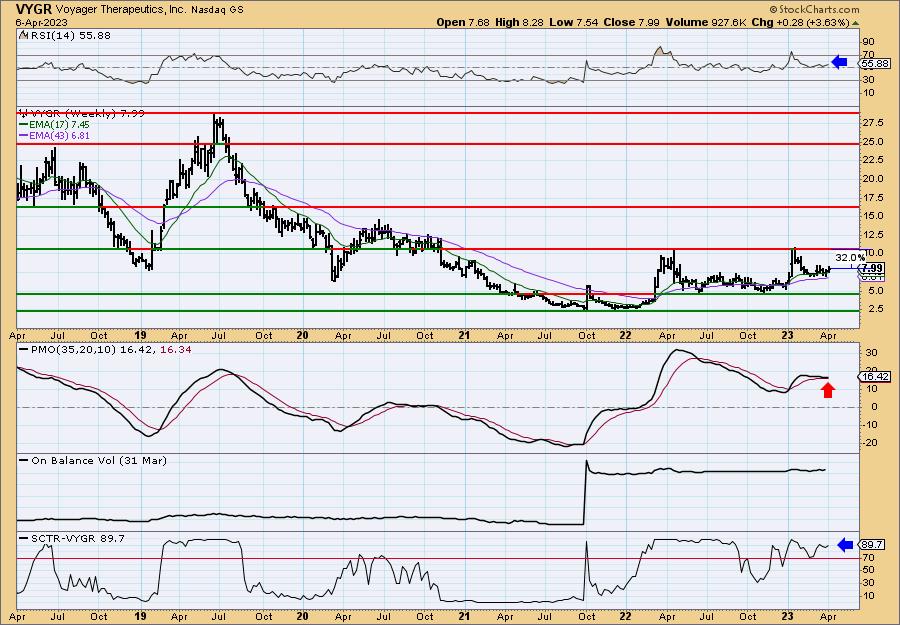Viewport: 900px width, 625px height.
Task: Click the 32.0% annotation near last price
Action: pyautogui.click(x=849, y=258)
